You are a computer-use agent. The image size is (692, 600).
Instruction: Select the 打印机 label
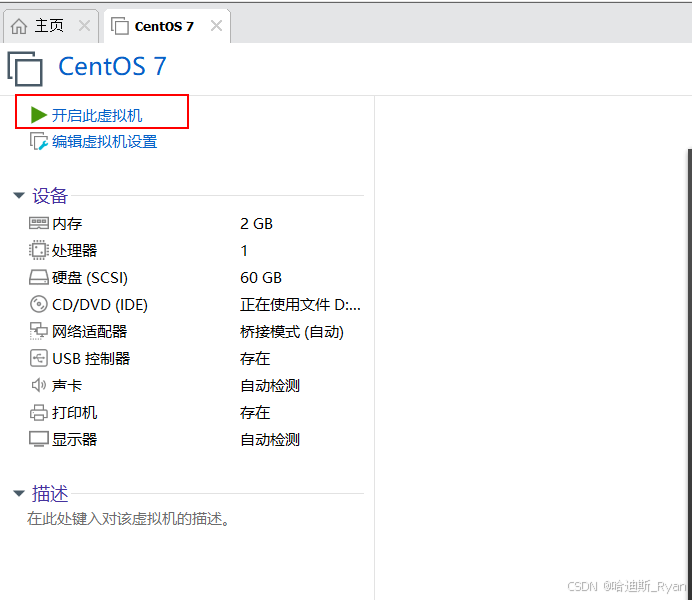coord(75,413)
